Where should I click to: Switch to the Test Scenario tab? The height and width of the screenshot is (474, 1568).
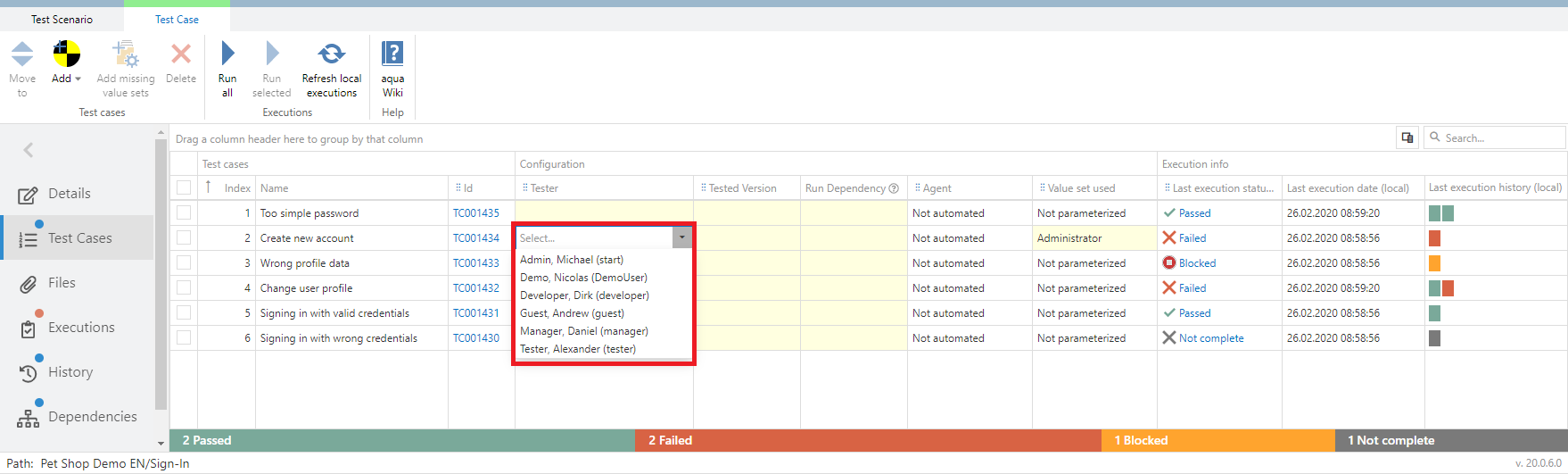click(x=62, y=19)
